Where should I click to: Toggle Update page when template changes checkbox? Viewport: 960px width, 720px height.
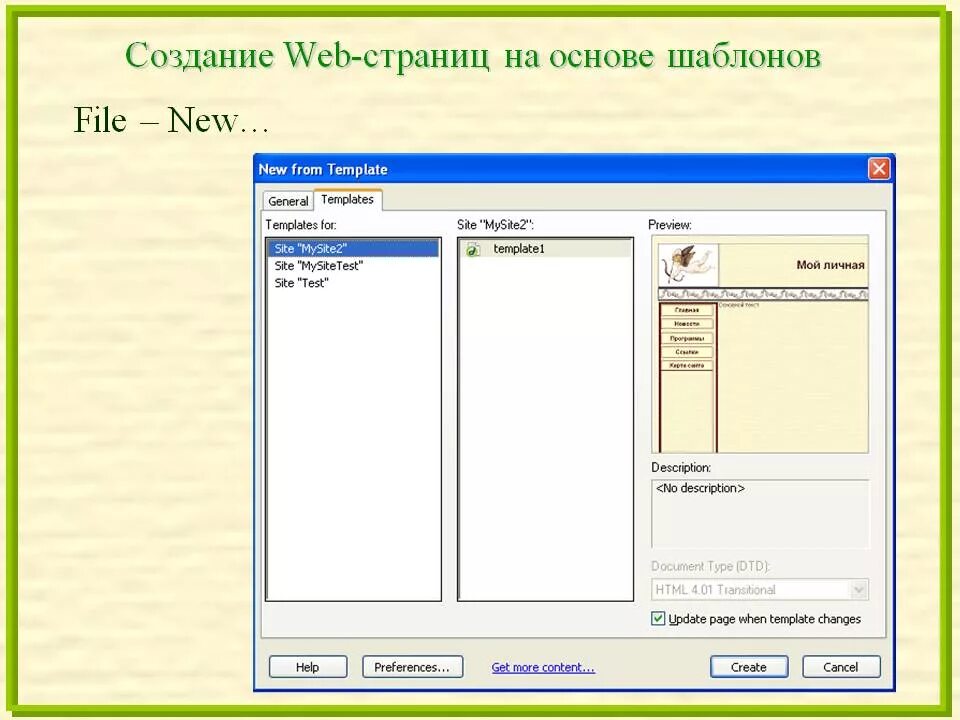tap(658, 618)
